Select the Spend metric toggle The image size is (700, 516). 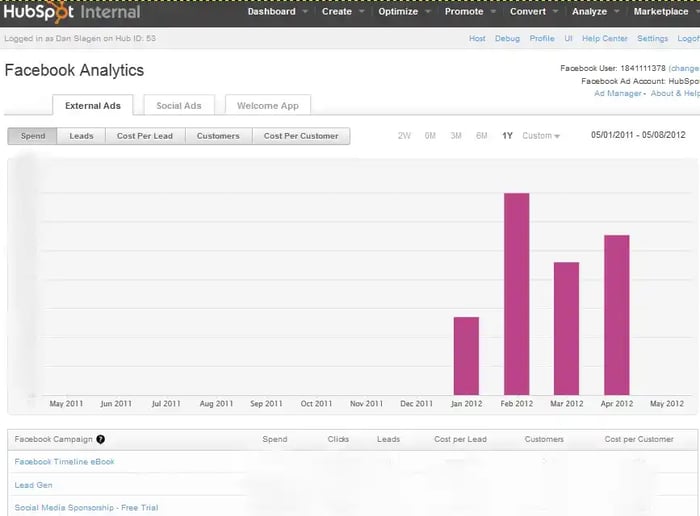tap(32, 136)
